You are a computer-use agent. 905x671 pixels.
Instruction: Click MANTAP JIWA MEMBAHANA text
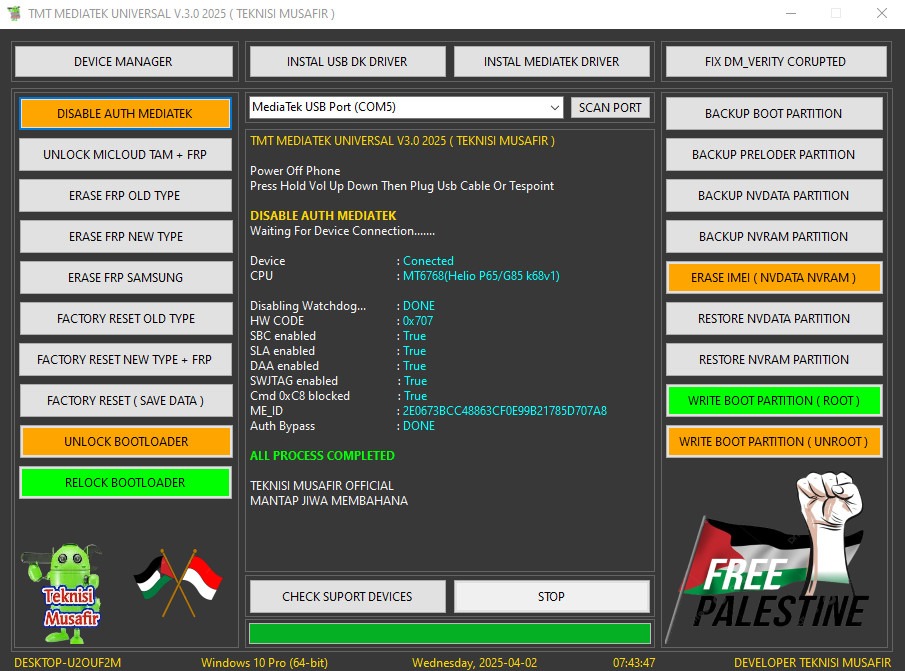point(329,501)
